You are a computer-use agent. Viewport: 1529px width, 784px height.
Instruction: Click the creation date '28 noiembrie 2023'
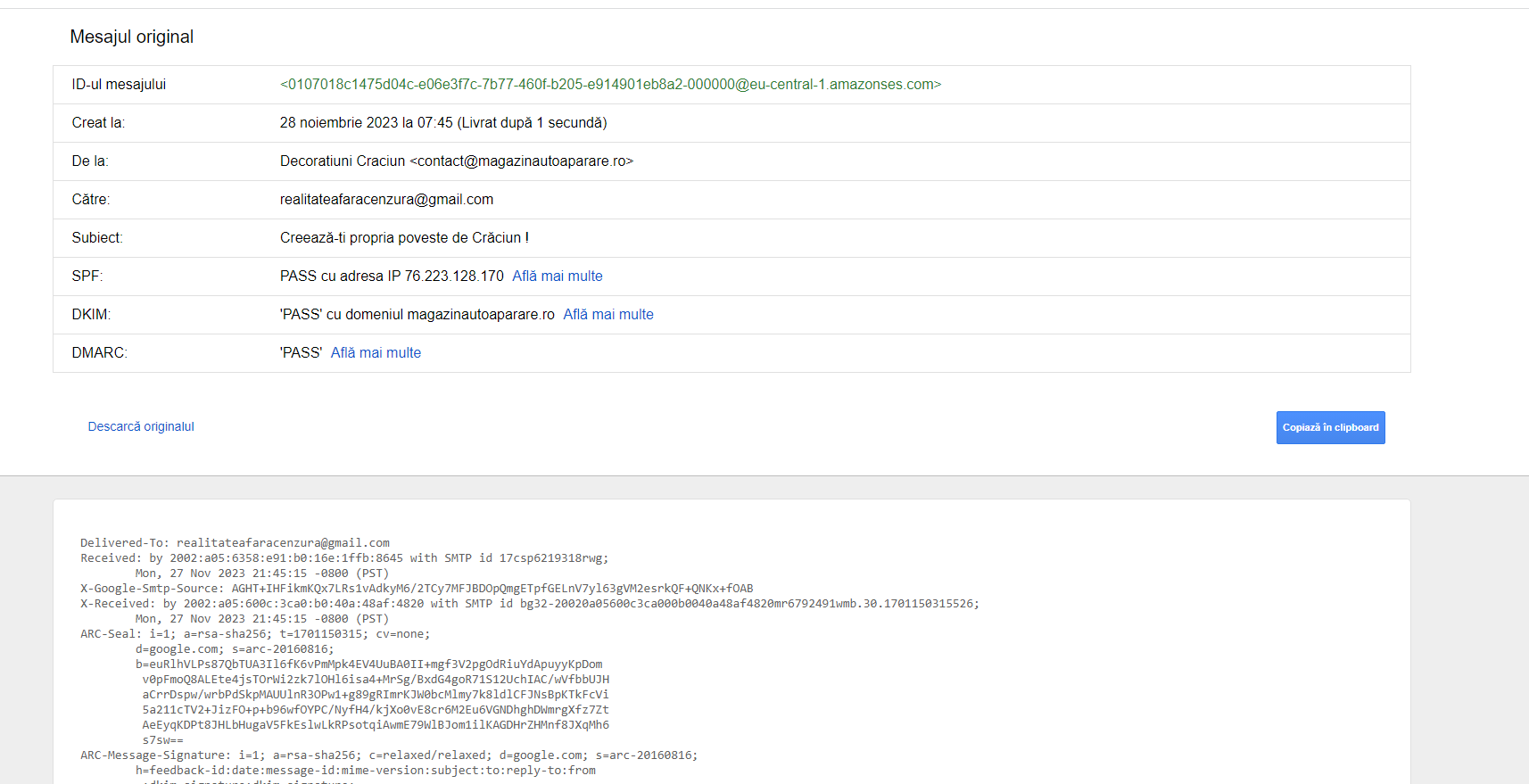coord(339,123)
